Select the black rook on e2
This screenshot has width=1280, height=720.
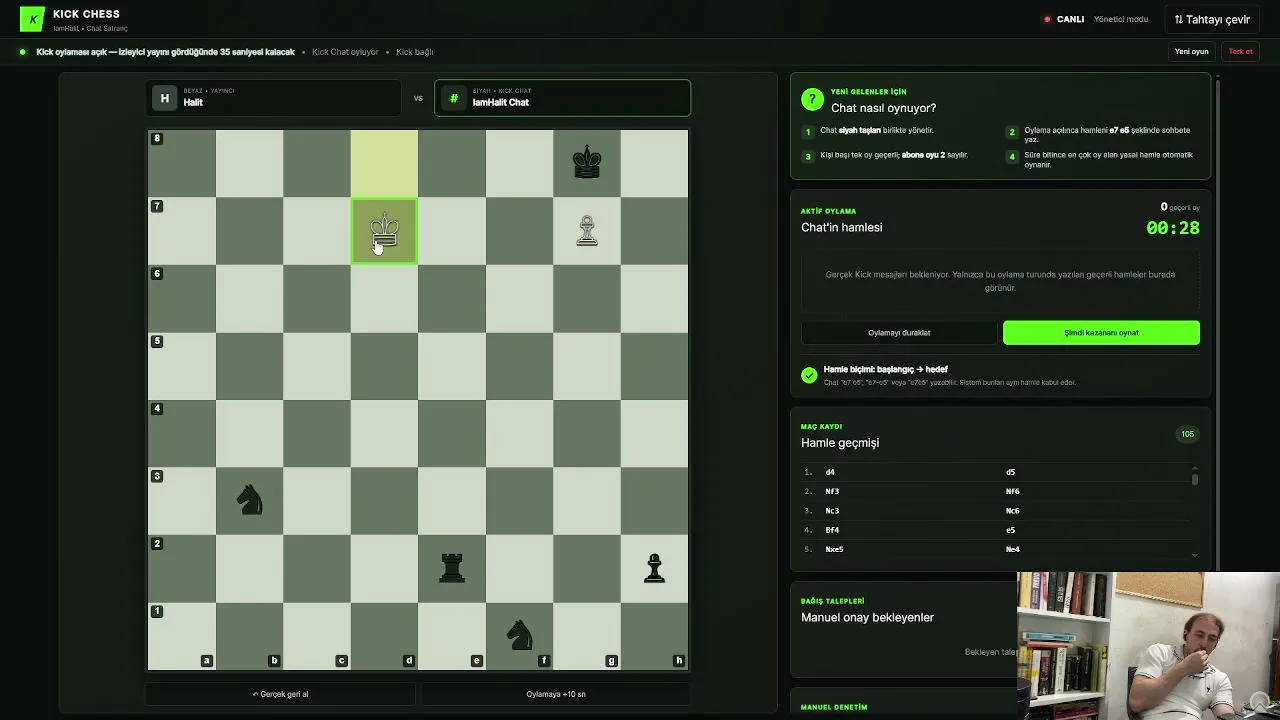(452, 568)
